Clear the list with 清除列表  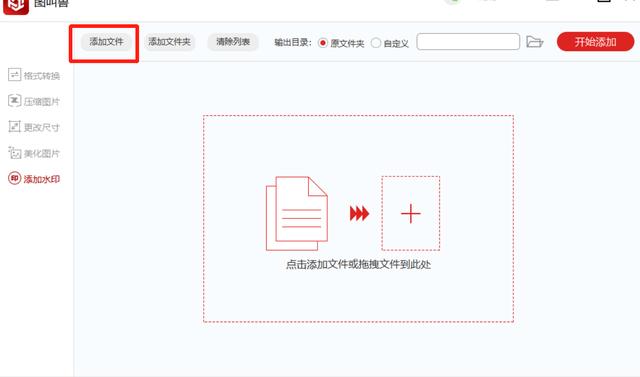233,42
